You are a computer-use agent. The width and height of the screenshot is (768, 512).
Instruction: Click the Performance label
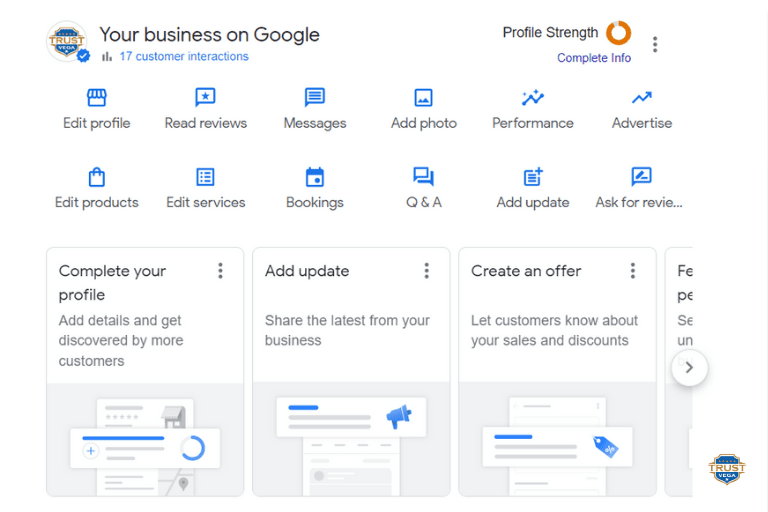tap(533, 123)
